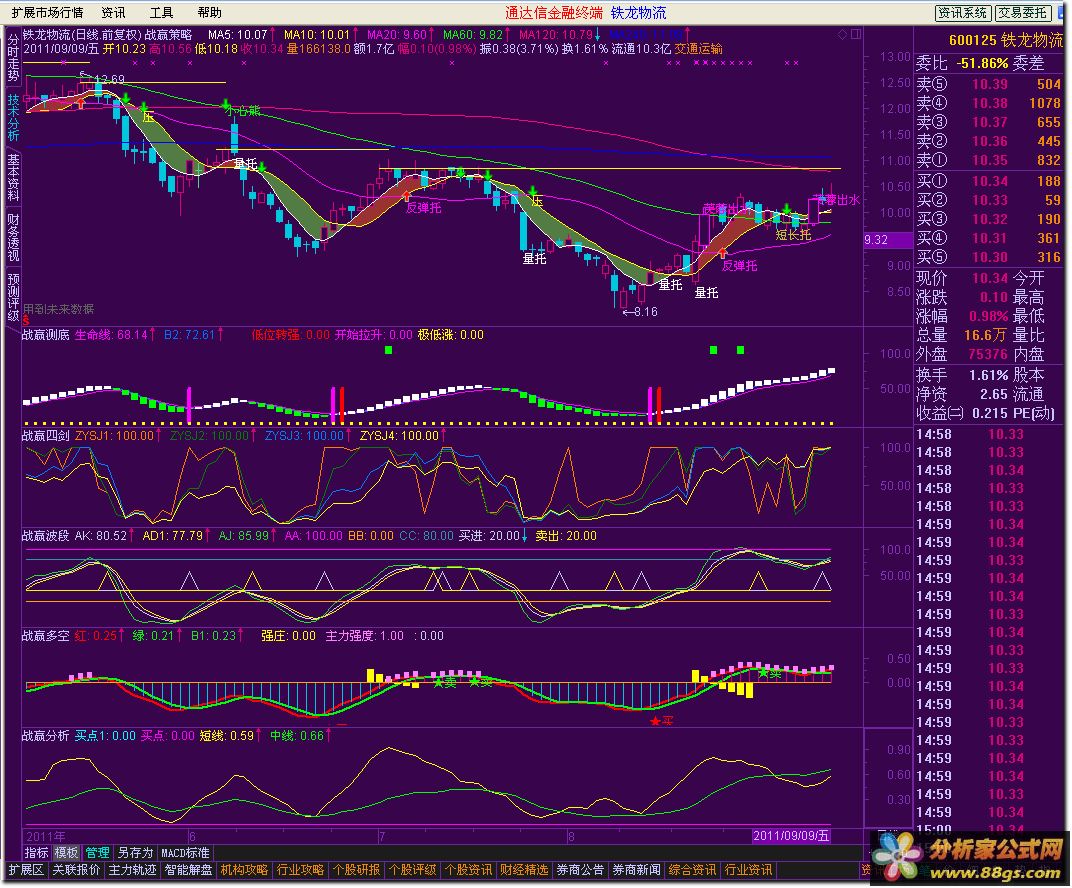The height and width of the screenshot is (888, 1072).
Task: Open the 帮助 menu
Action: [x=209, y=13]
